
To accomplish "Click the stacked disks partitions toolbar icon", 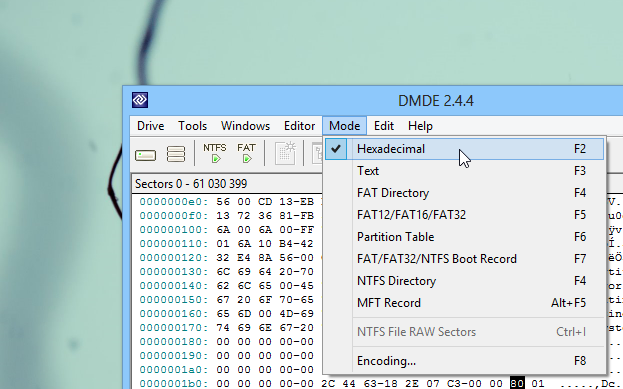I will click(176, 154).
